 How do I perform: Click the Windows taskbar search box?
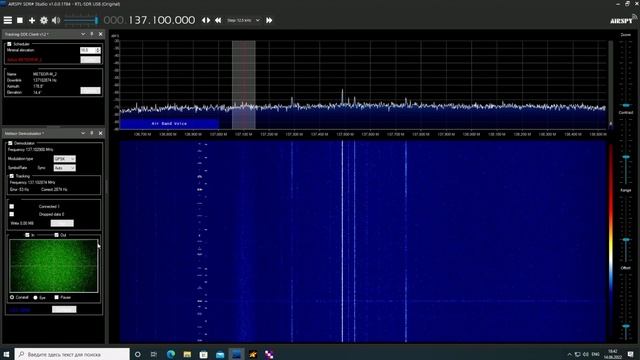72,354
